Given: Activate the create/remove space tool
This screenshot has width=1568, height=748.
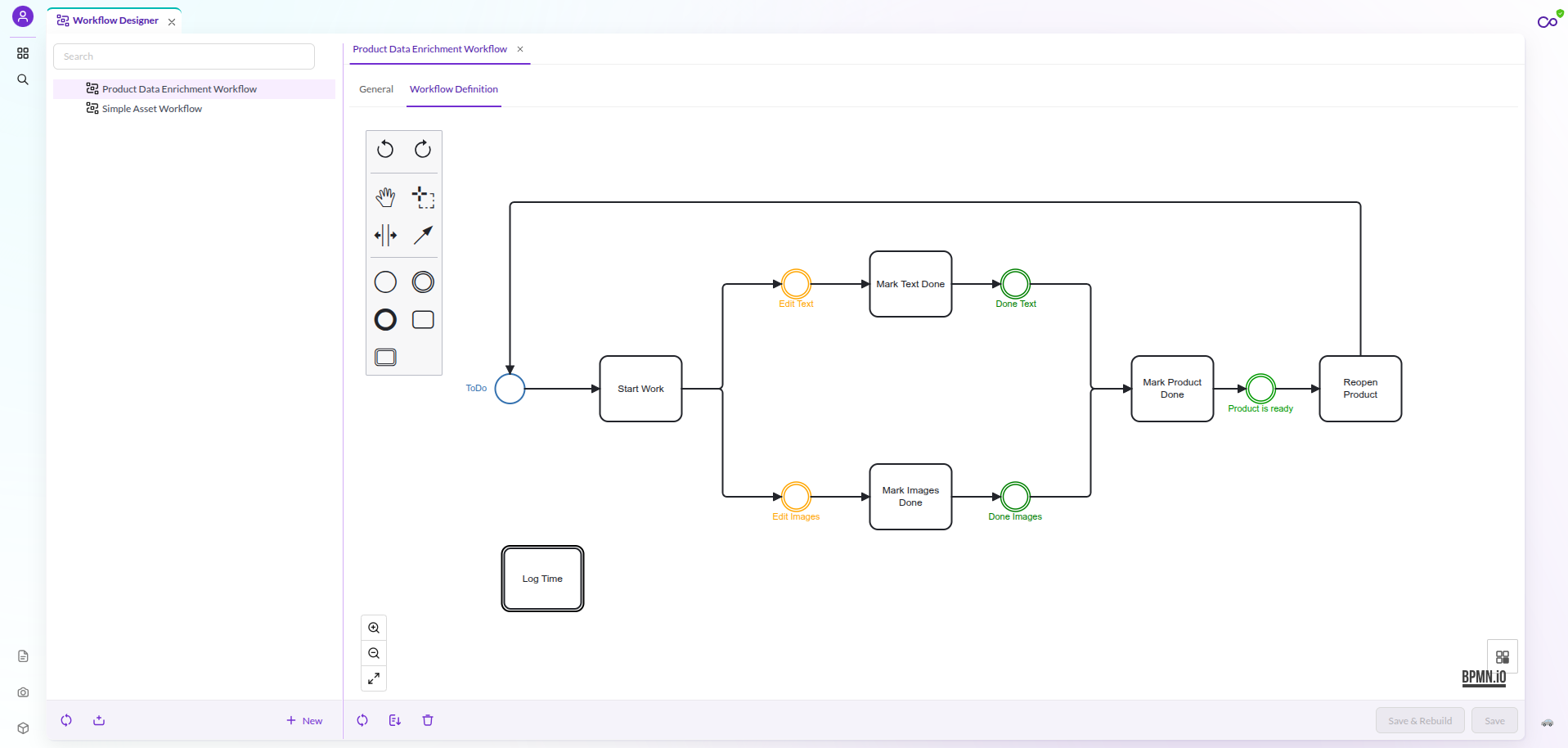Looking at the screenshot, I should coord(385,236).
